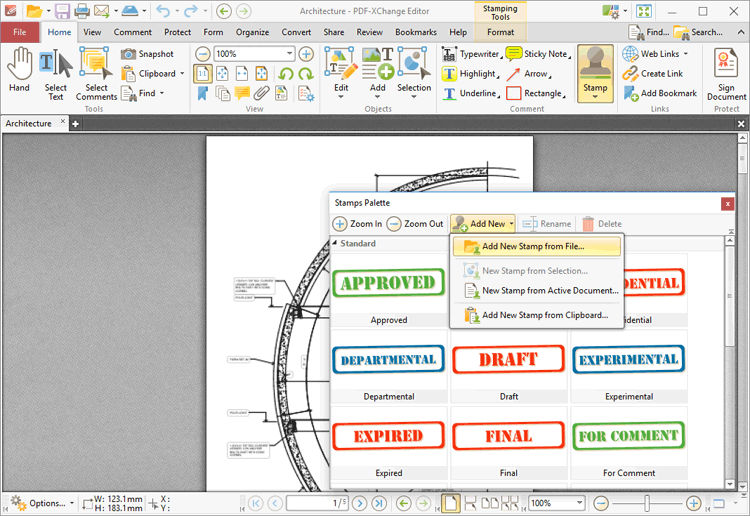Click Add Bookmark
Image resolution: width=750 pixels, height=516 pixels.
point(660,93)
